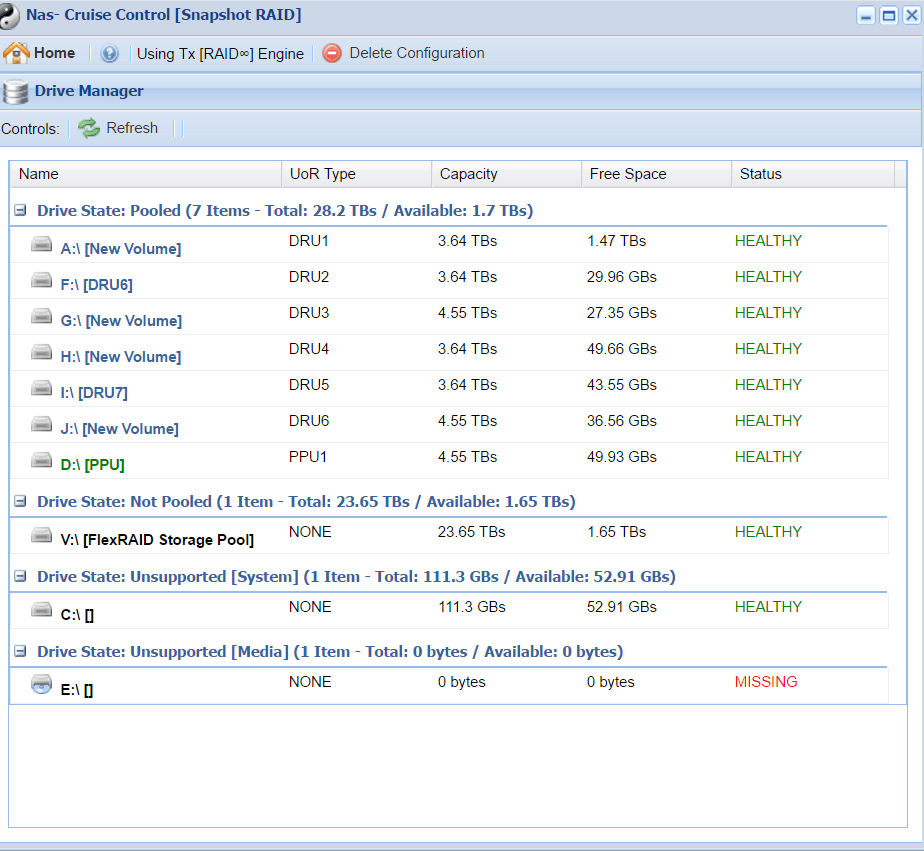
Task: Select D:\ [PPU] parity drive name
Action: pyautogui.click(x=93, y=464)
